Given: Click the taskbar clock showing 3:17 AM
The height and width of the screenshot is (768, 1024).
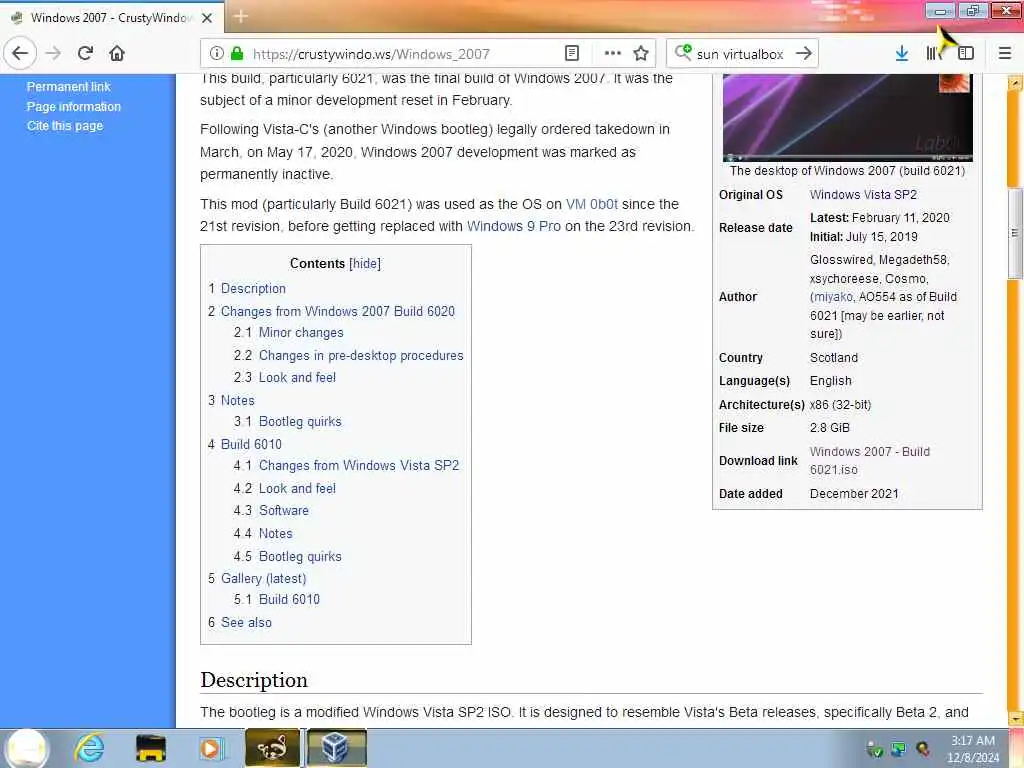Looking at the screenshot, I should click(x=973, y=749).
